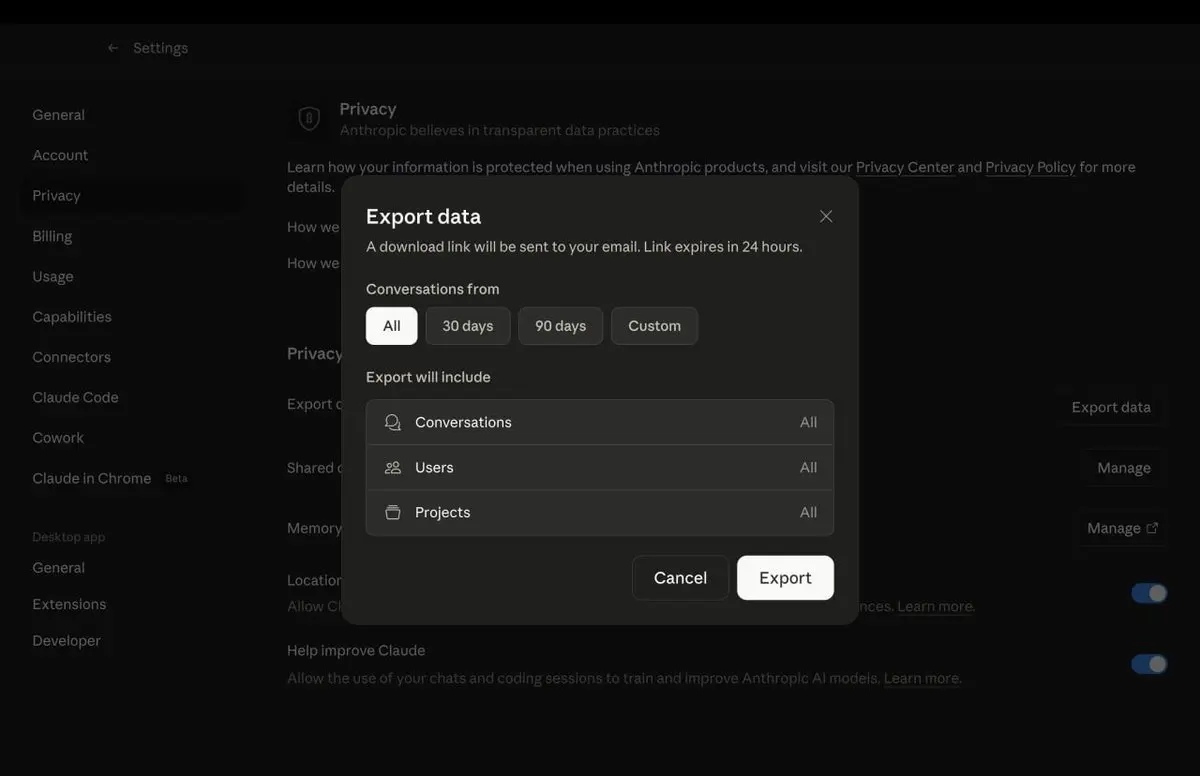This screenshot has width=1200, height=776.
Task: Click the Conversations row in export list
Action: pyautogui.click(x=600, y=422)
